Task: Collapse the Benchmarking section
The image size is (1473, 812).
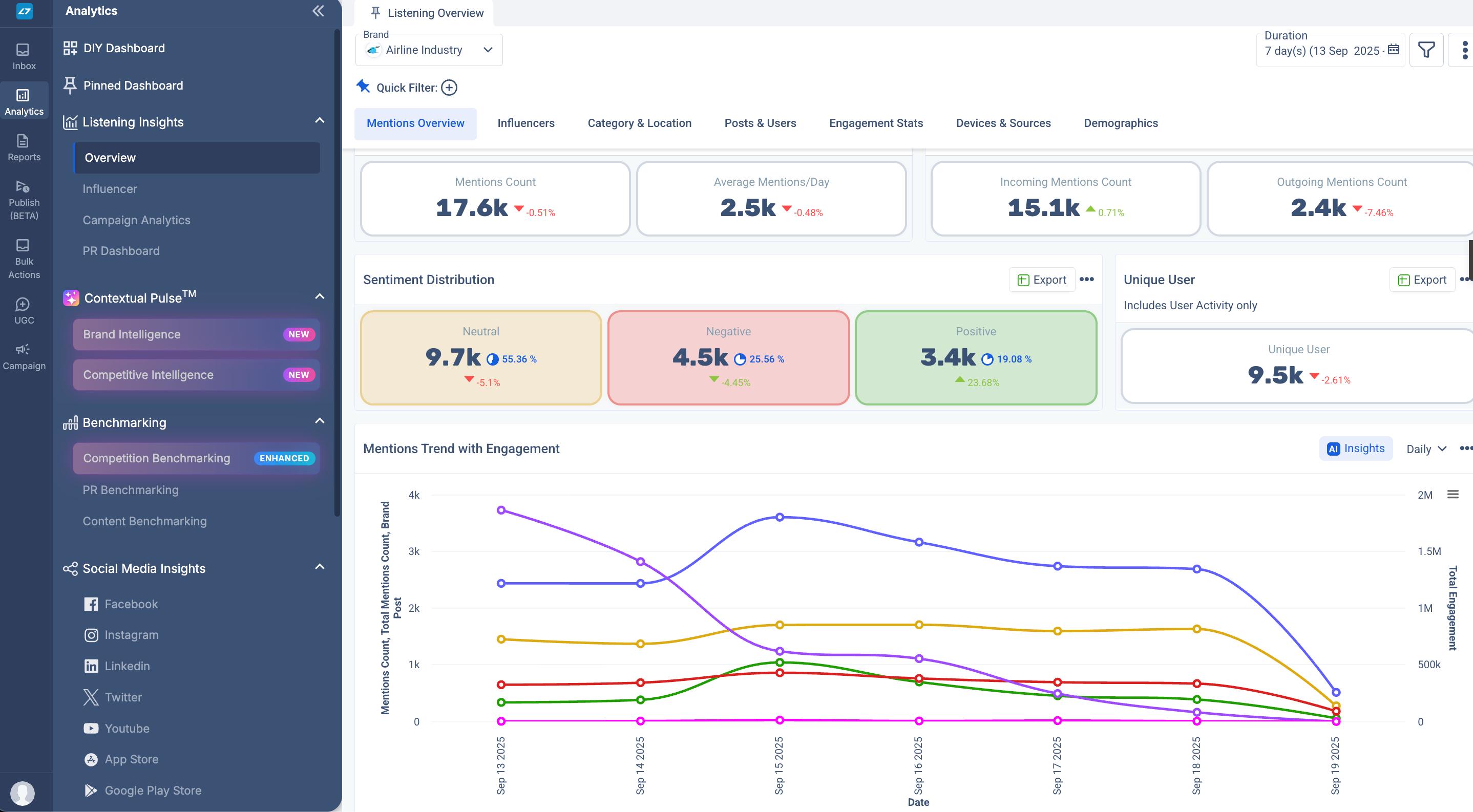Action: [320, 421]
